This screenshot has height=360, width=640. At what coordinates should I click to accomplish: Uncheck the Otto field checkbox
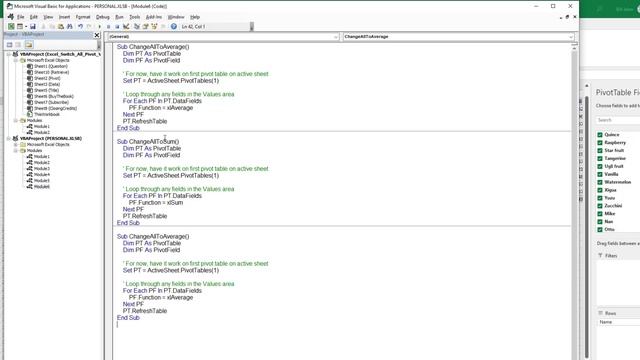point(600,230)
